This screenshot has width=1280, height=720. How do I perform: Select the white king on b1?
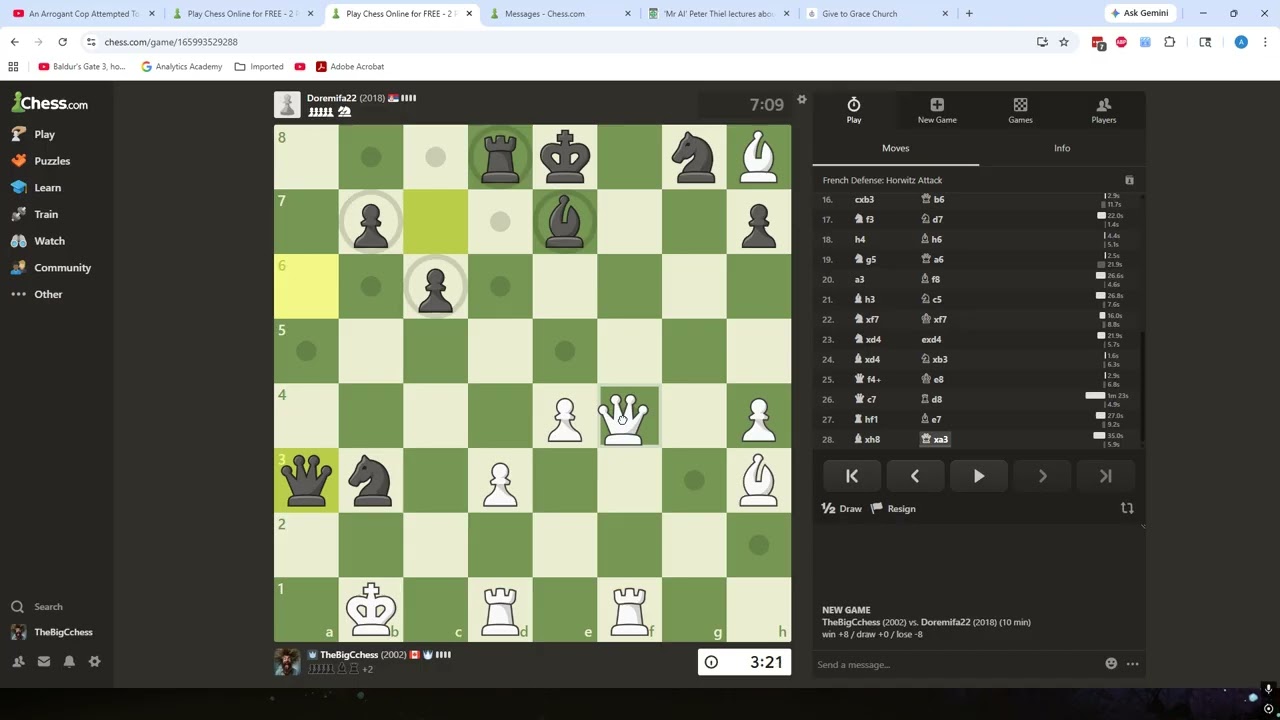(371, 609)
